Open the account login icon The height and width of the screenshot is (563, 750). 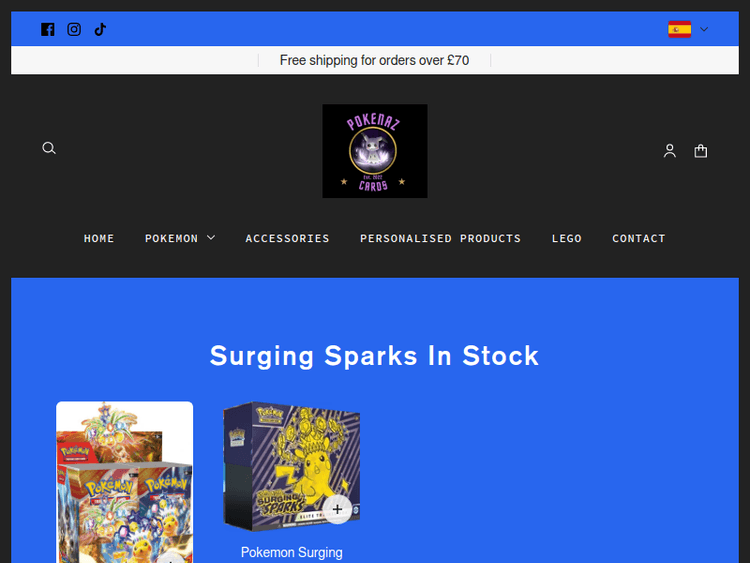(670, 151)
